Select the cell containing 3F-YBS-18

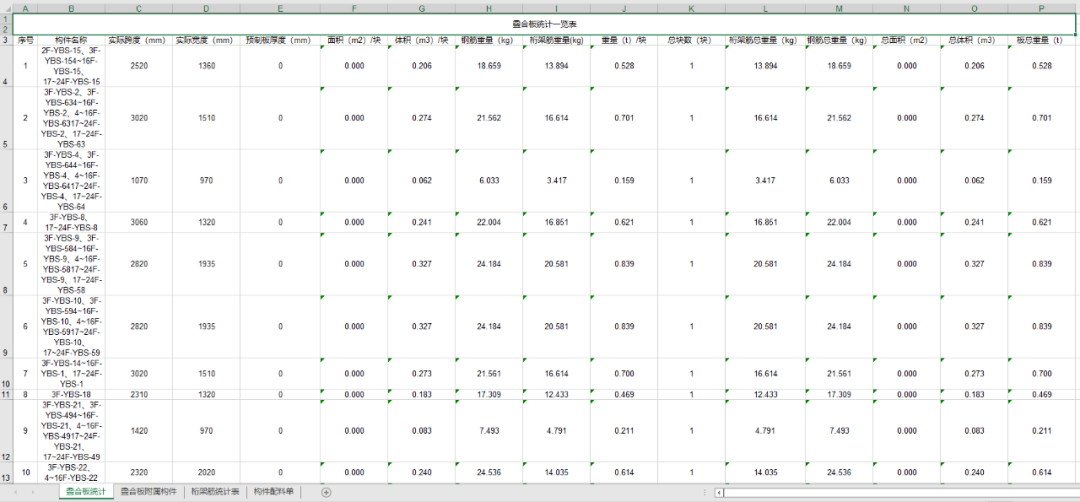71,394
